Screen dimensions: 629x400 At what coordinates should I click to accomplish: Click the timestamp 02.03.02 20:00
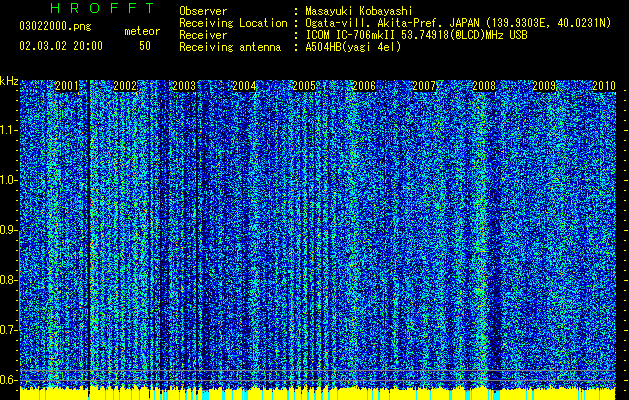tap(61, 46)
